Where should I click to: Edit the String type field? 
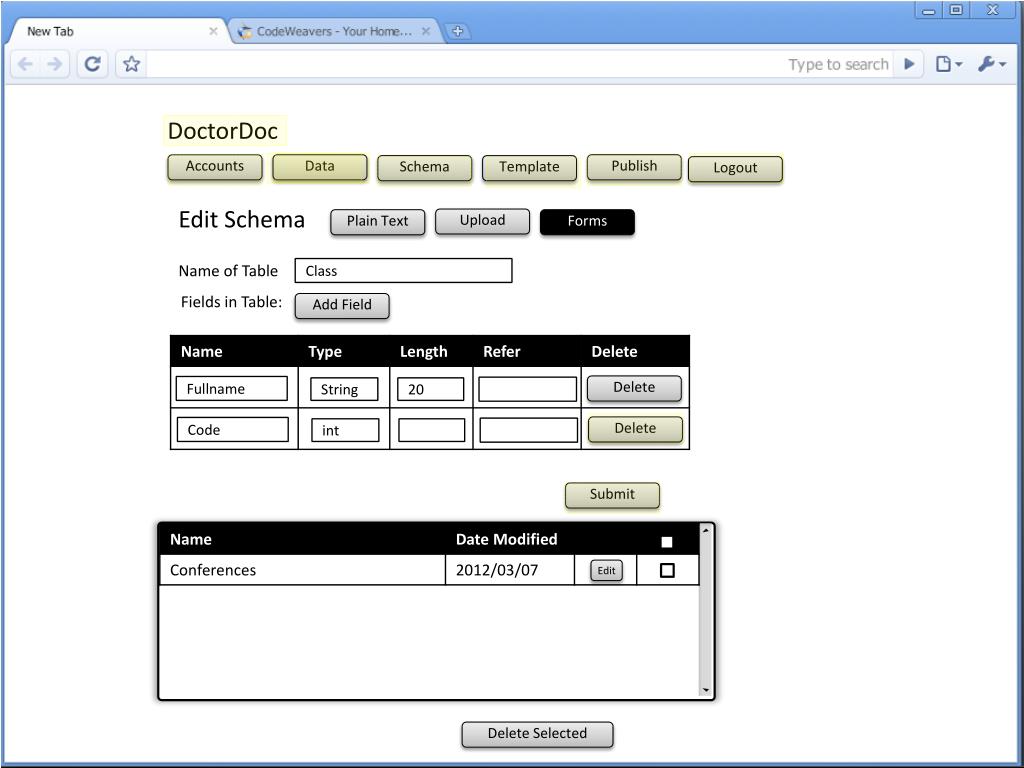pyautogui.click(x=344, y=389)
